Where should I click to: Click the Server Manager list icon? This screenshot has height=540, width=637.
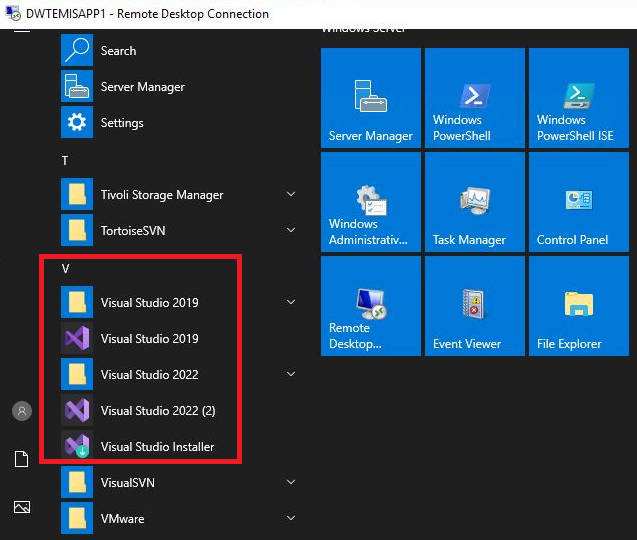point(77,86)
